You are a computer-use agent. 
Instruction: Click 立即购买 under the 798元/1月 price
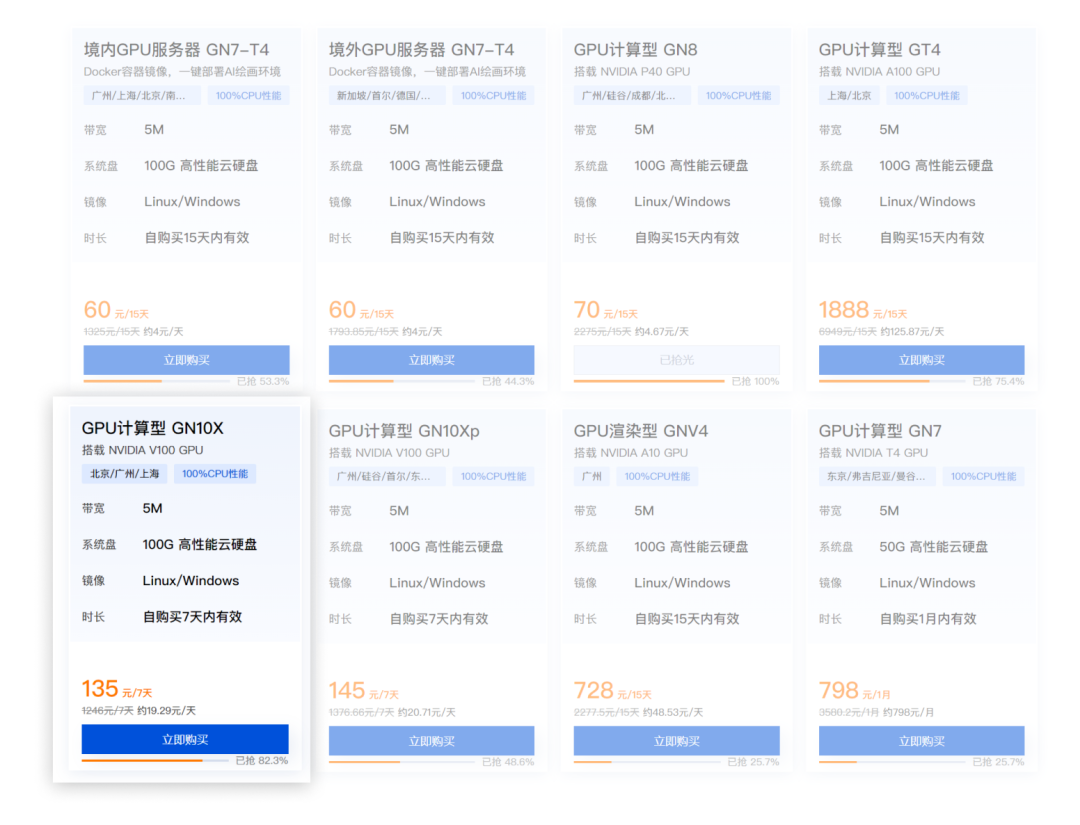[922, 741]
